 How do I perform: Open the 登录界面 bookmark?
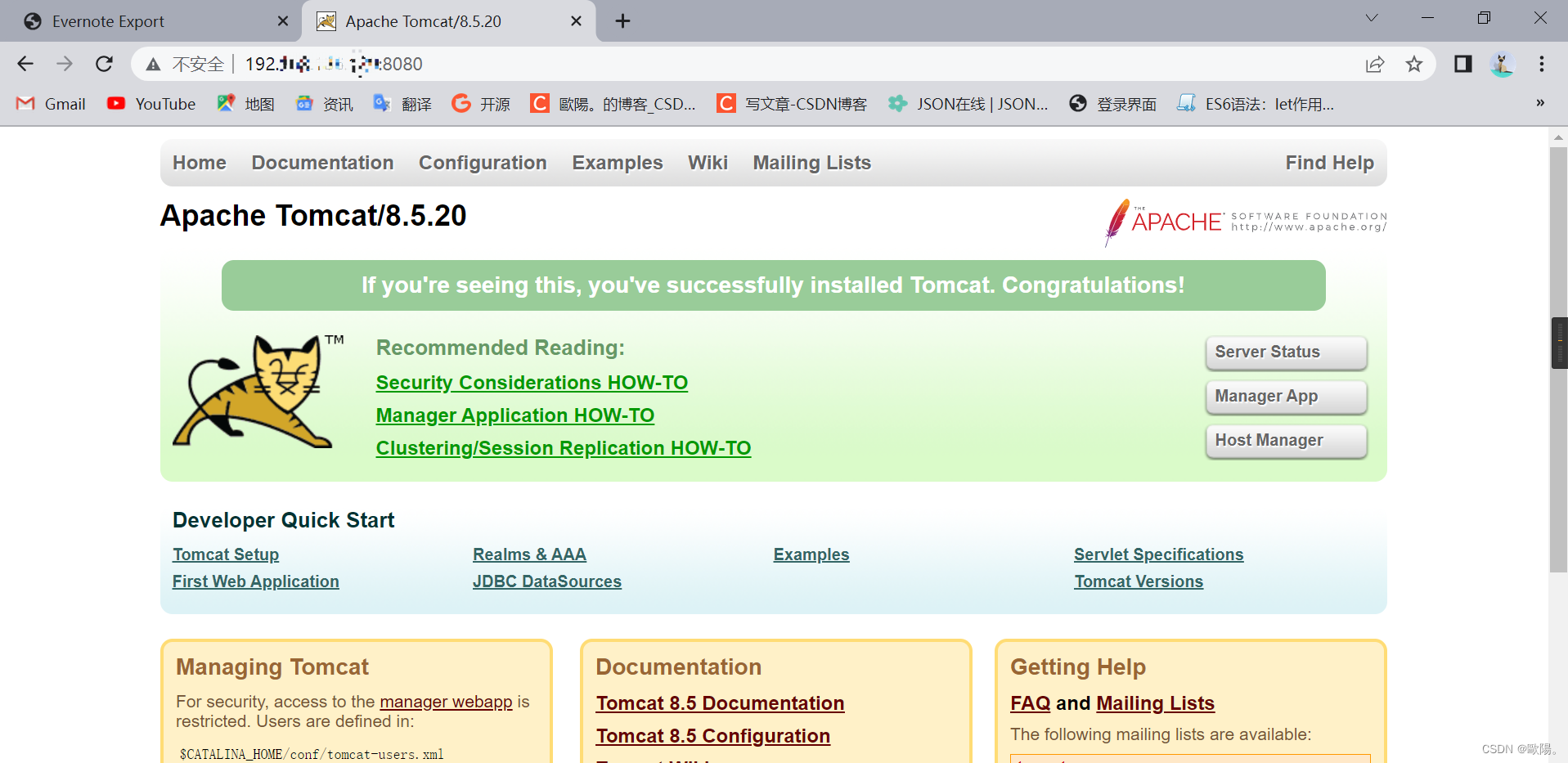tap(1113, 104)
